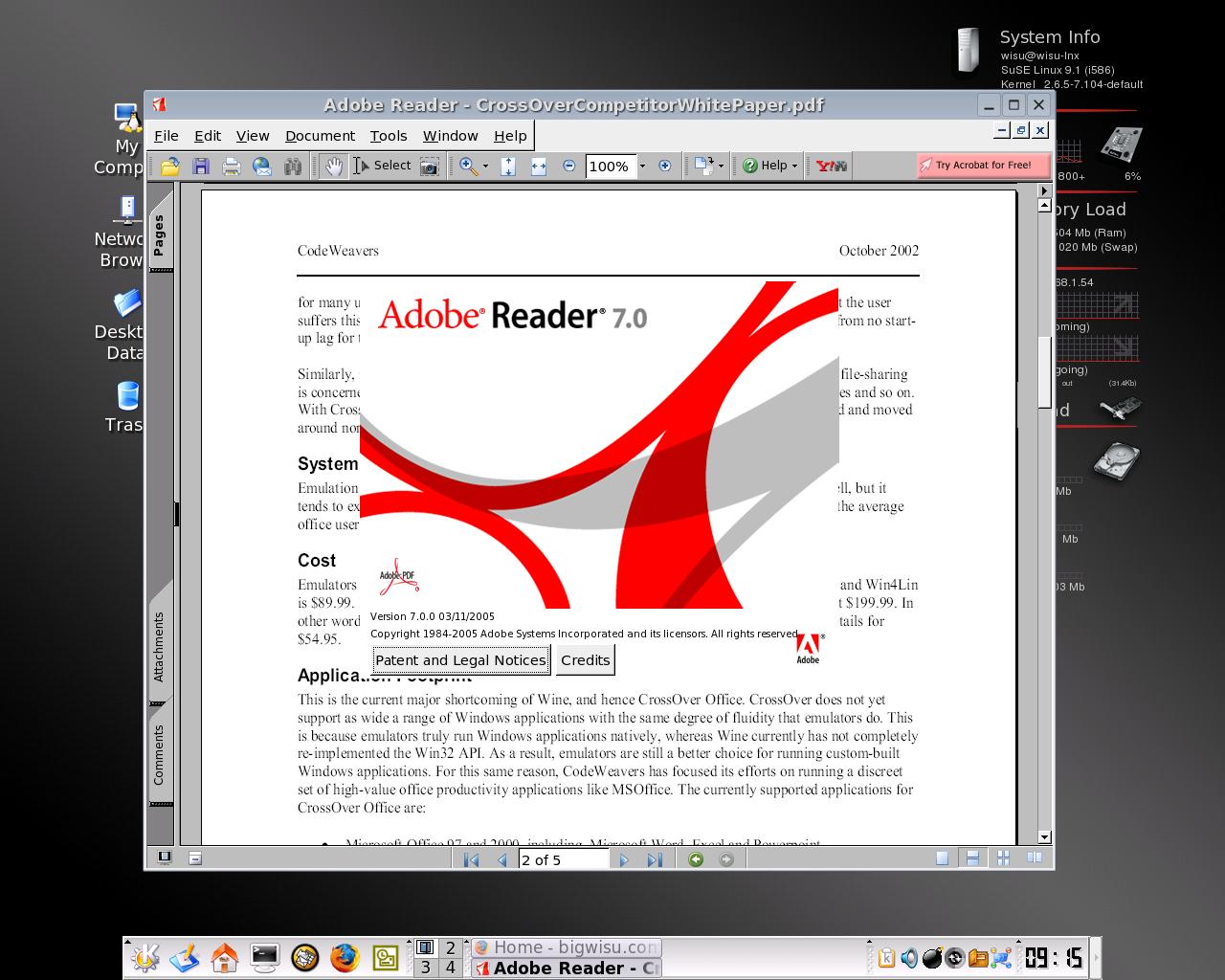Select the Zoom In magnifier tool

[468, 166]
